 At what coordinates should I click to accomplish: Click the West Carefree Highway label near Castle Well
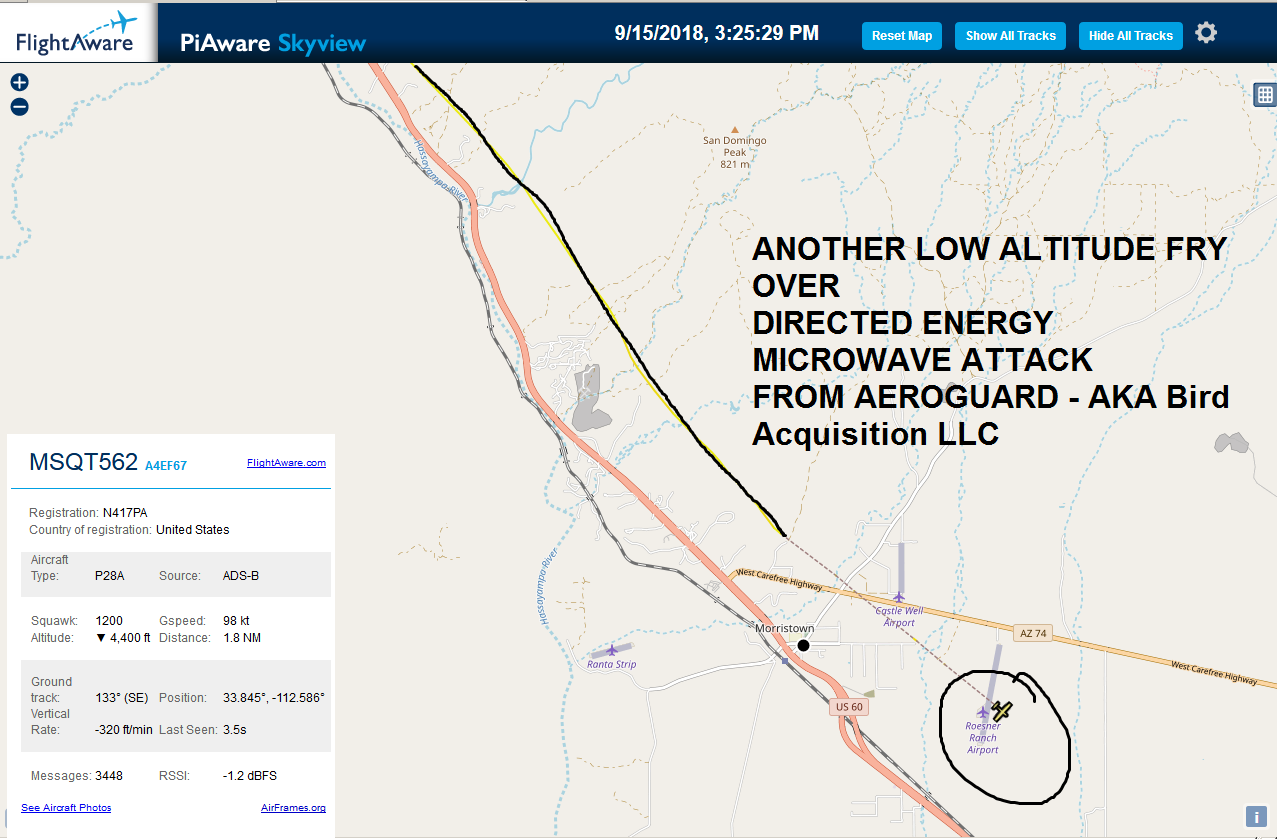tap(778, 579)
